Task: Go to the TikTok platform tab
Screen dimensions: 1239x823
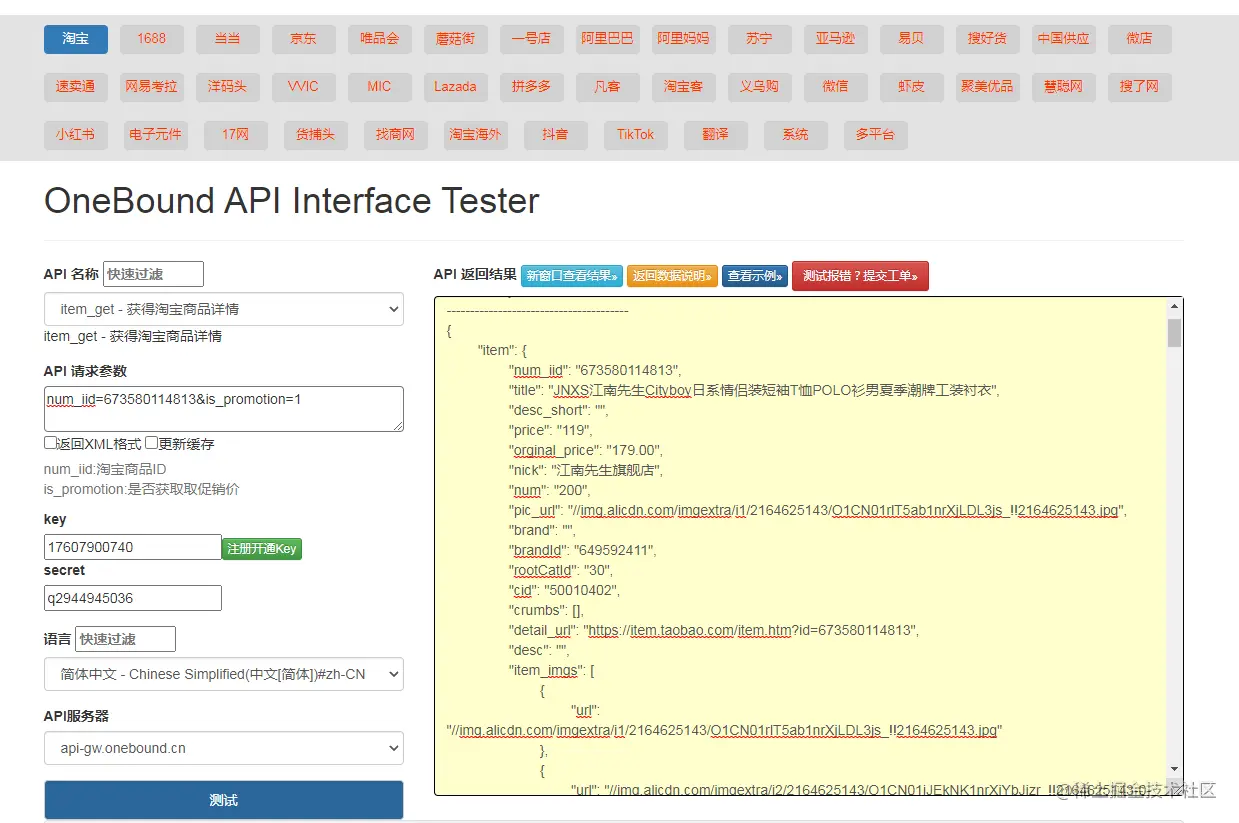Action: [x=635, y=135]
